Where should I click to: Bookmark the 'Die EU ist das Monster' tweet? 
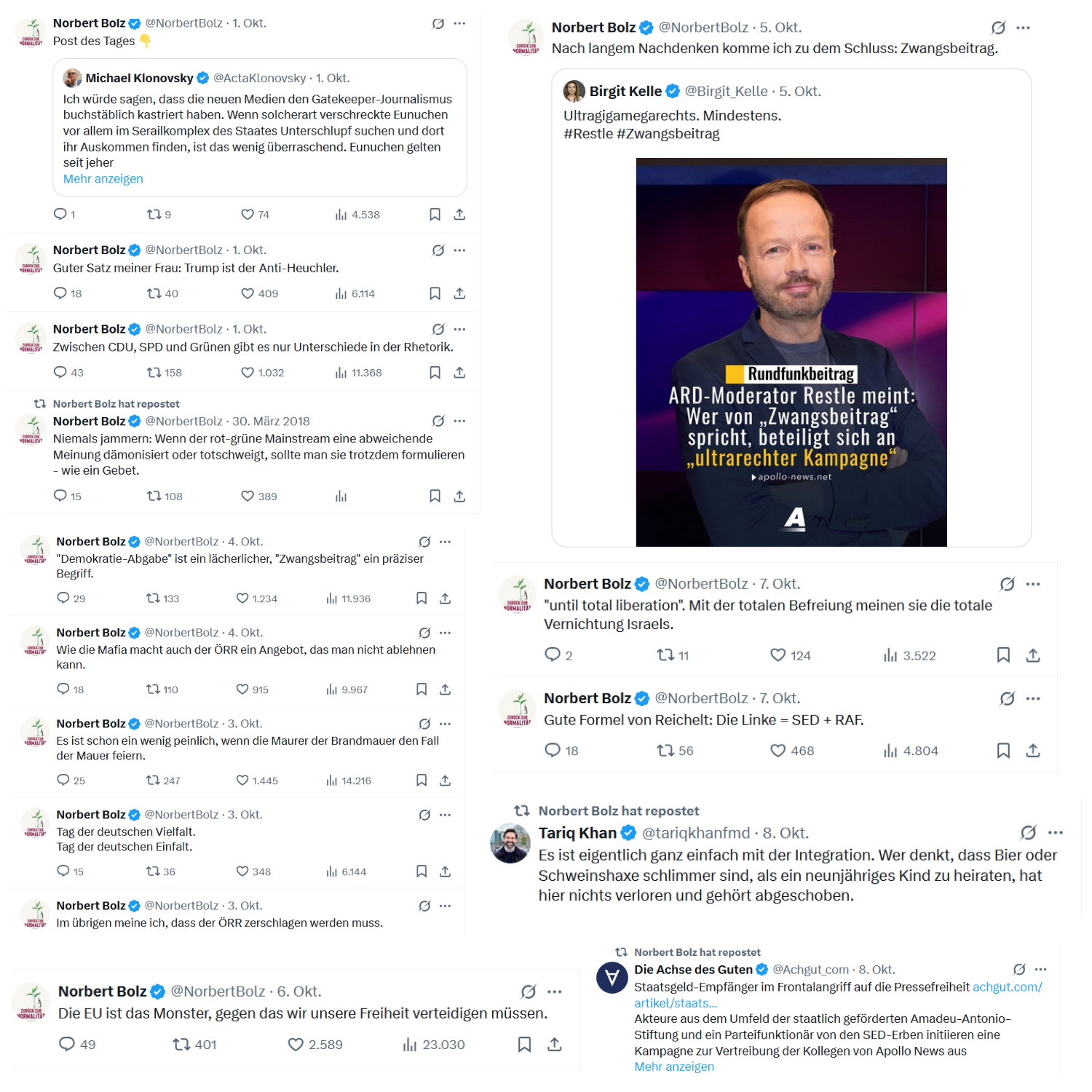[x=524, y=1044]
